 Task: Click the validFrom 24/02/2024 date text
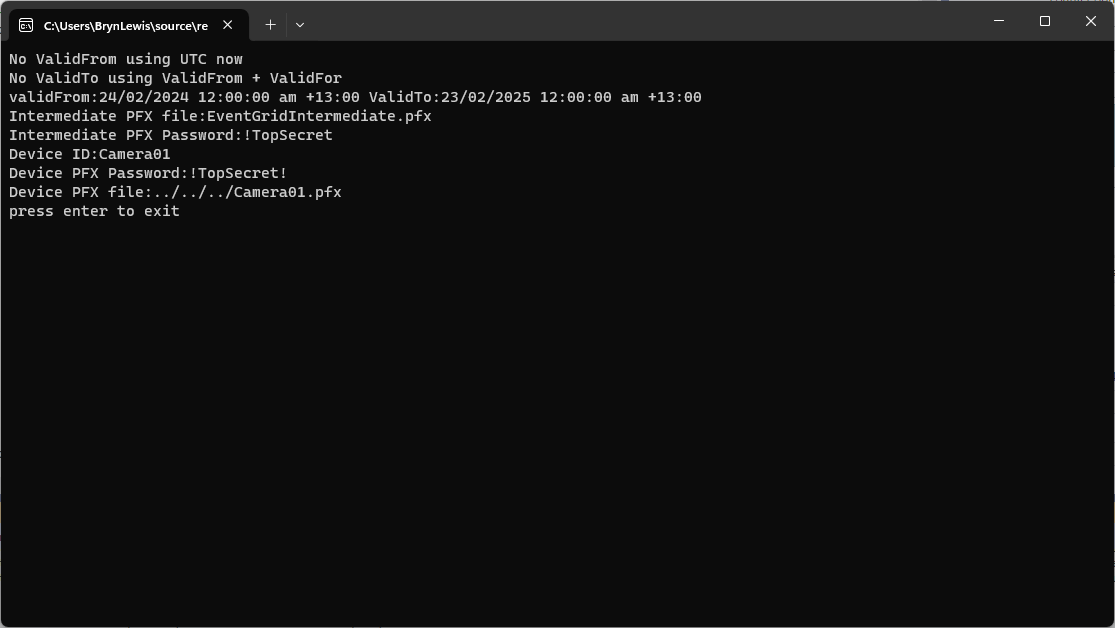[143, 97]
